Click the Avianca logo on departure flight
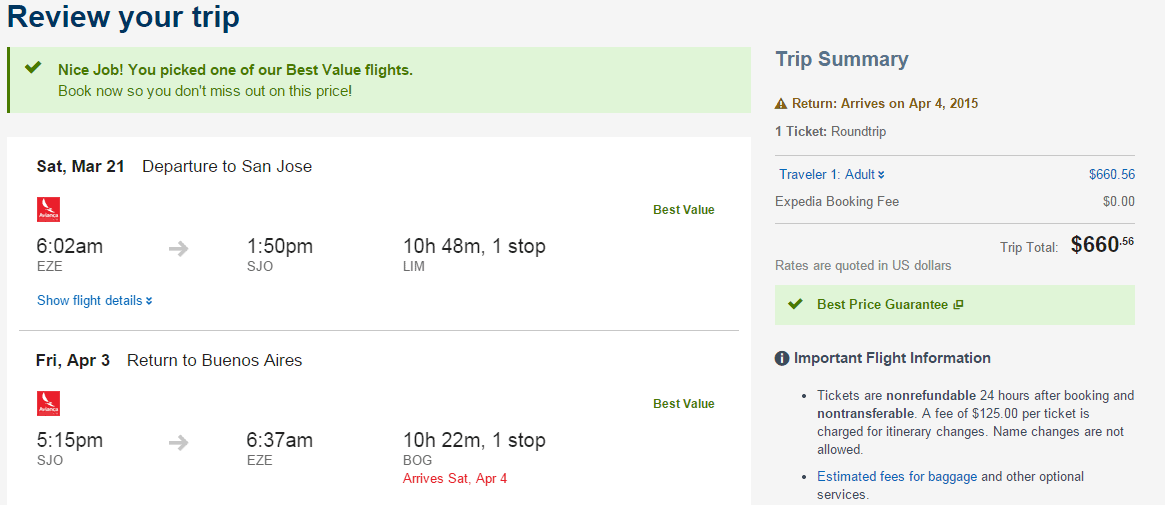1165x505 pixels. pos(48,209)
